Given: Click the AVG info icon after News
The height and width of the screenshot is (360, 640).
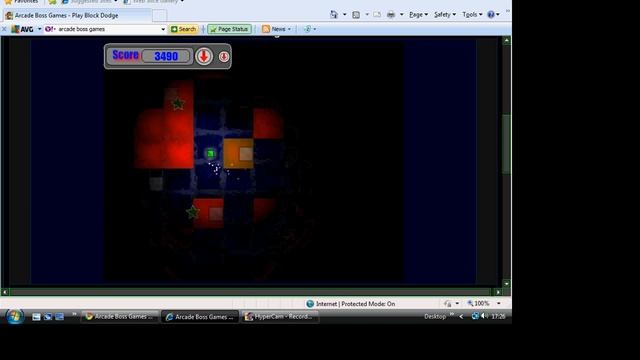Looking at the screenshot, I should (307, 29).
